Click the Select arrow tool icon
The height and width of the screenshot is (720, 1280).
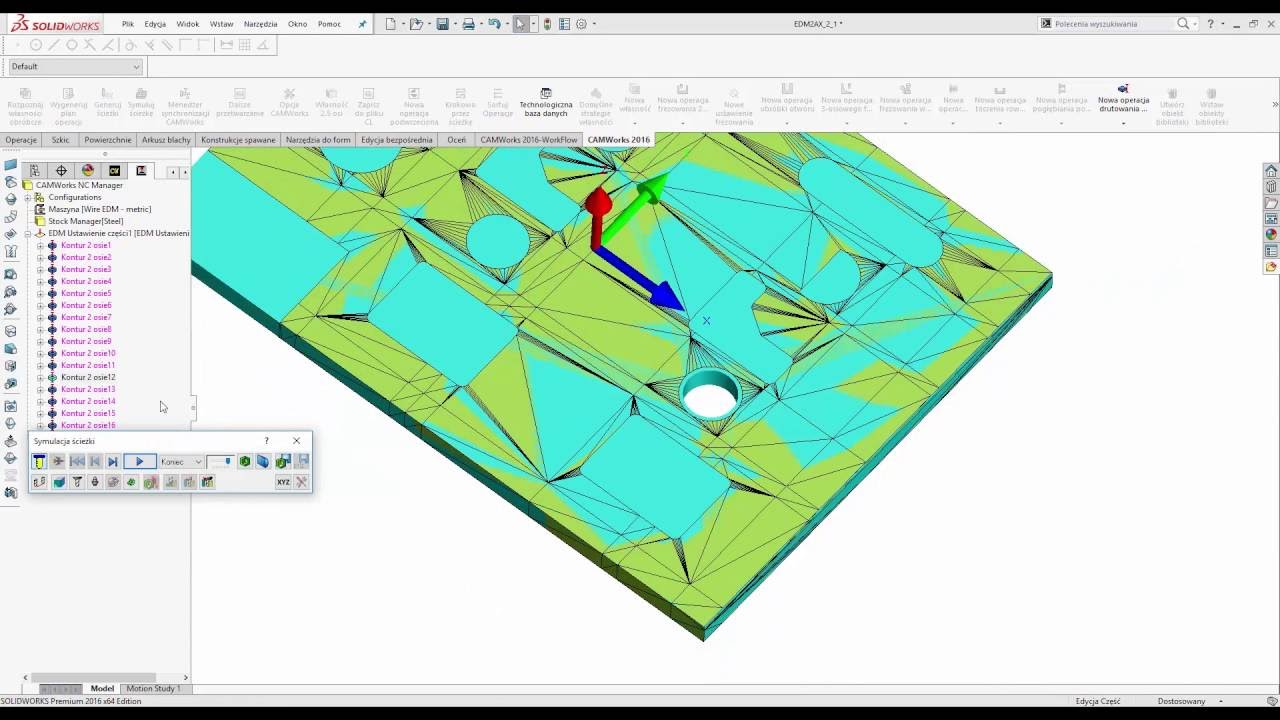(x=521, y=24)
